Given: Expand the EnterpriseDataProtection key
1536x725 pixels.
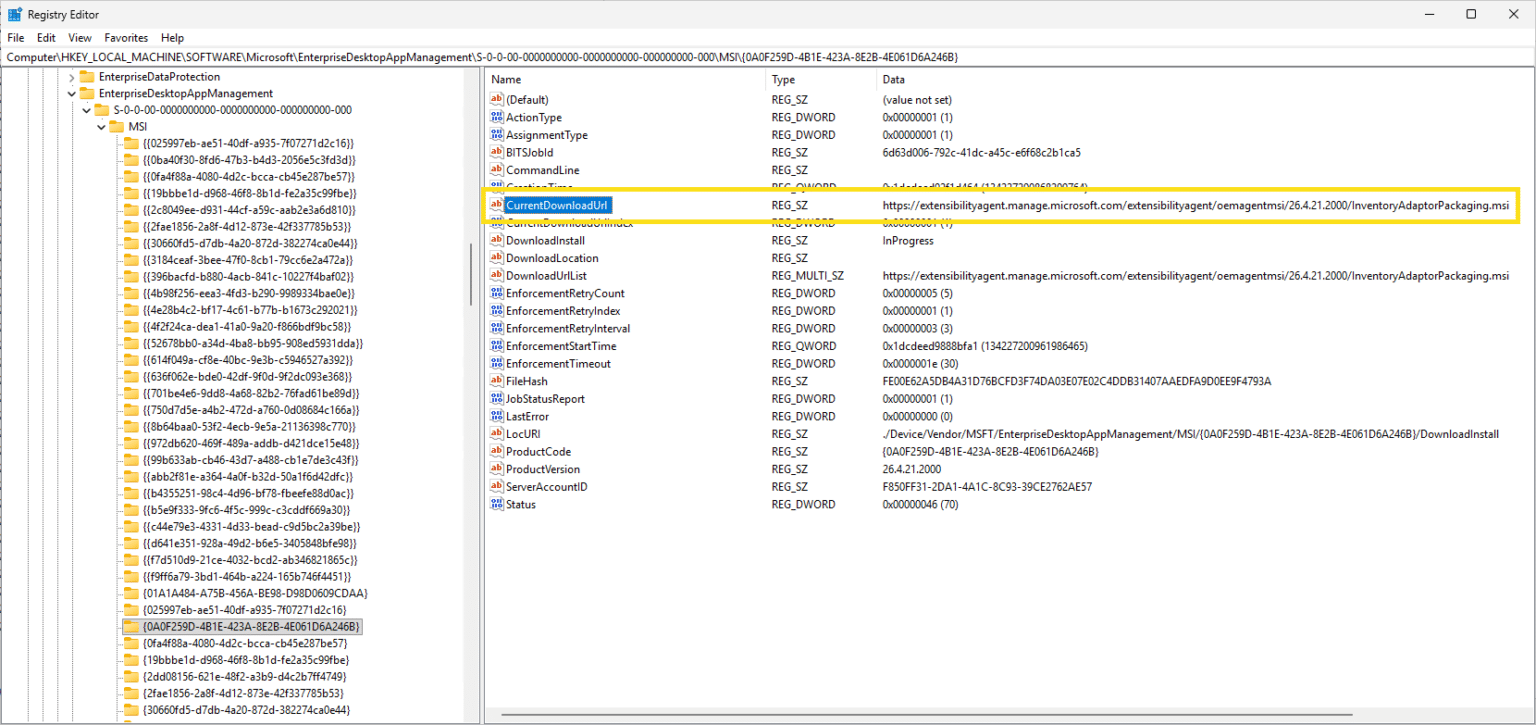Looking at the screenshot, I should click(70, 77).
